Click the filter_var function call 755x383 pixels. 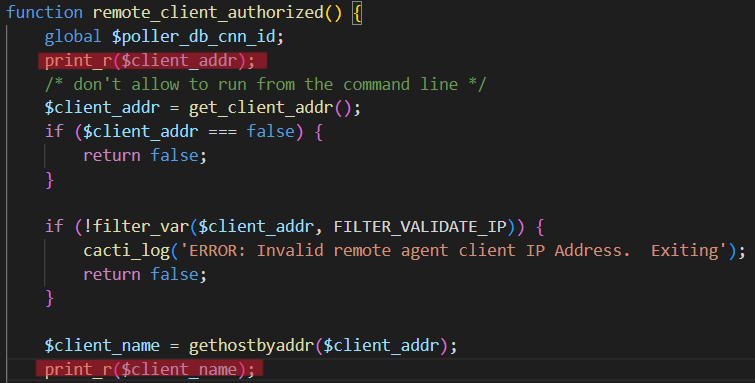click(140, 226)
